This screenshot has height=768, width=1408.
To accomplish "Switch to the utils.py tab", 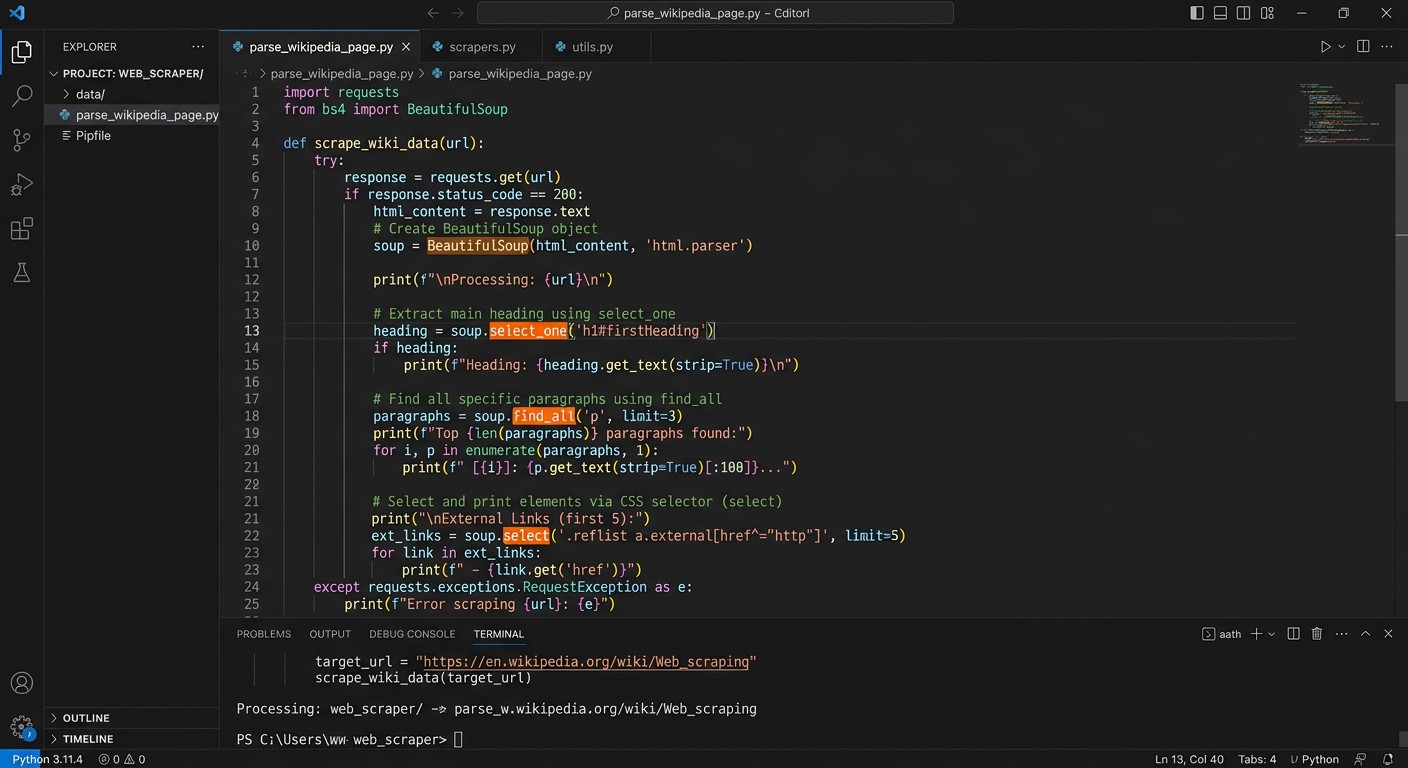I will pyautogui.click(x=597, y=47).
